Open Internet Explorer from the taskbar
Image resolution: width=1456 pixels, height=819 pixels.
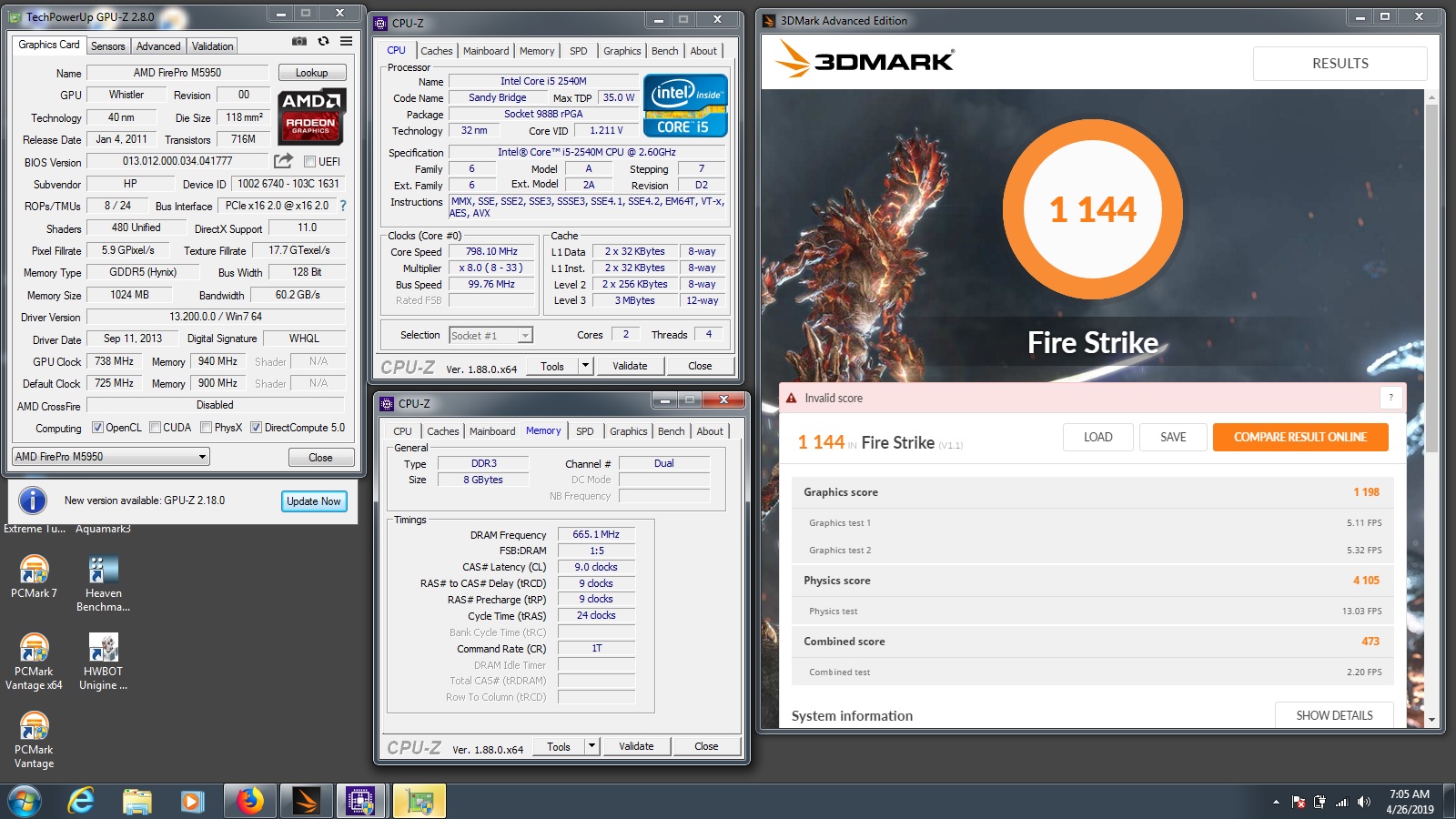[82, 802]
